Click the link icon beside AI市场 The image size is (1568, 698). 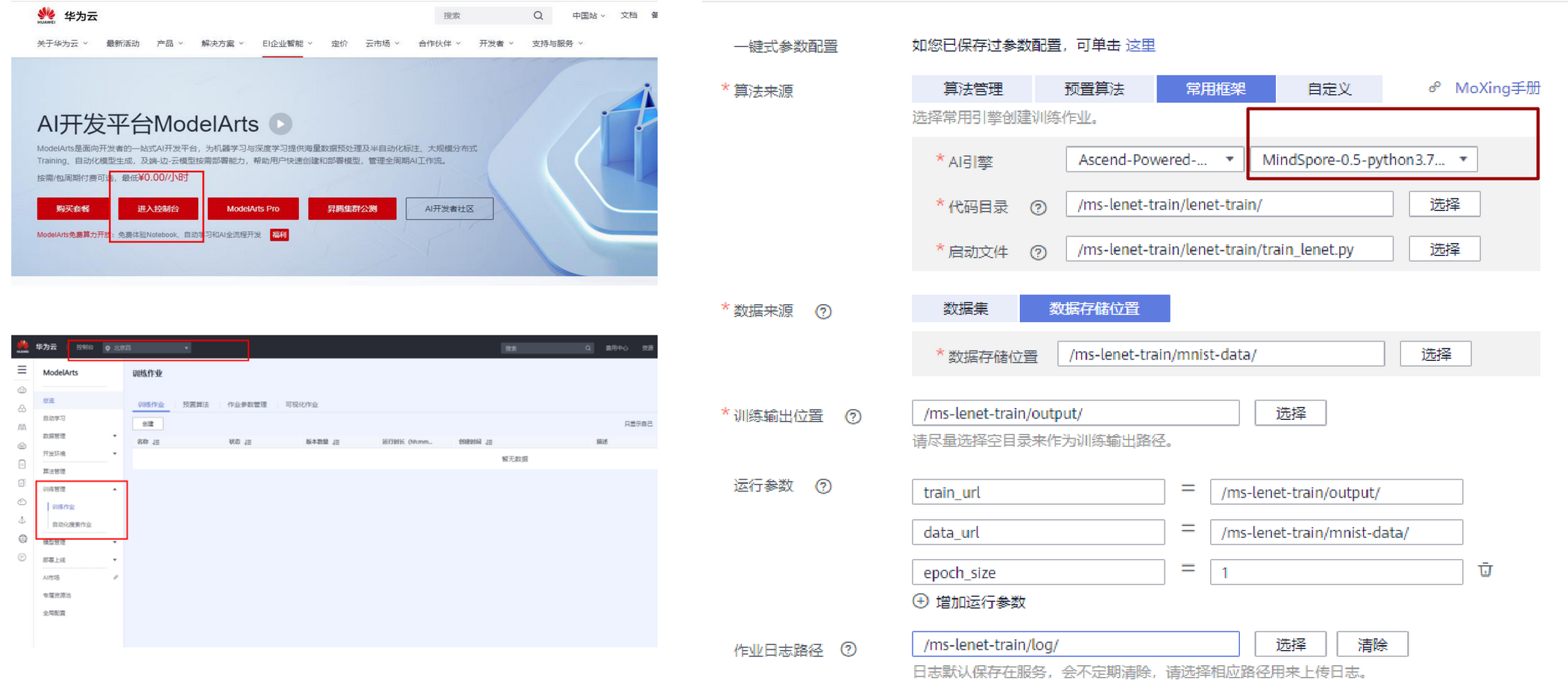[116, 577]
